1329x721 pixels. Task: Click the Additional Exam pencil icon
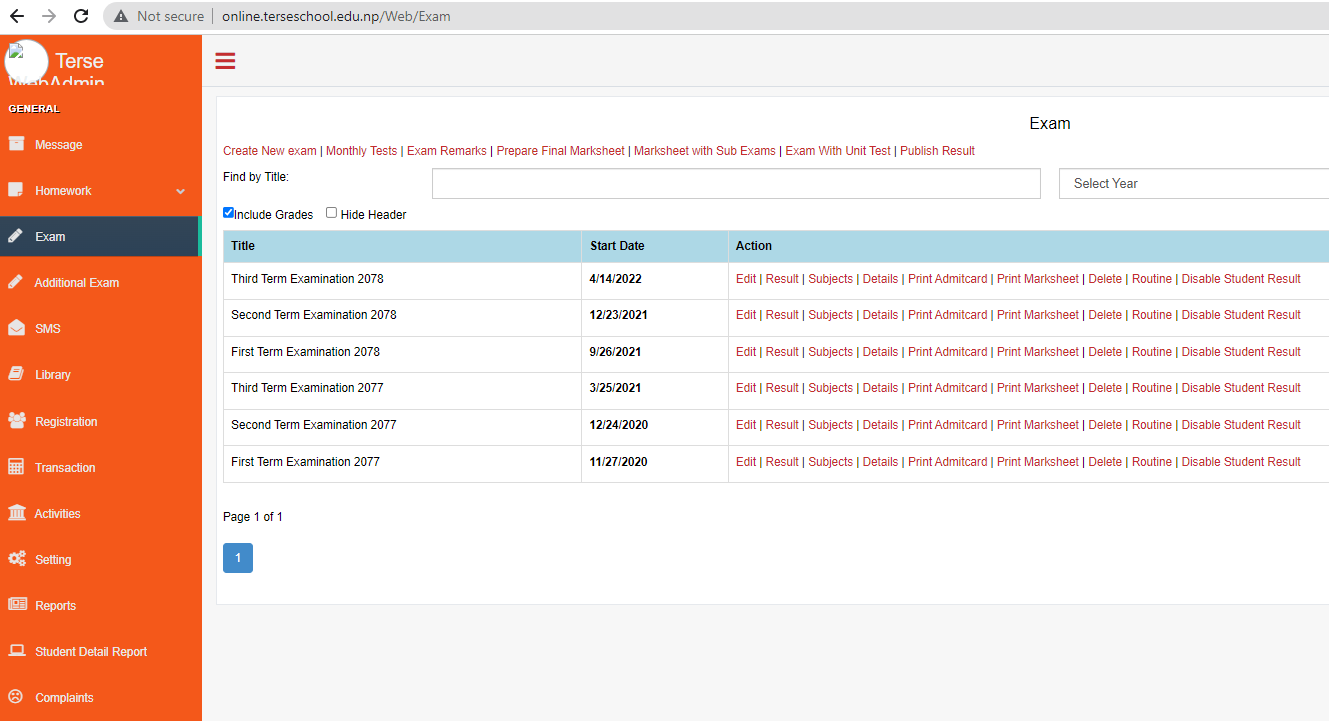(x=16, y=282)
